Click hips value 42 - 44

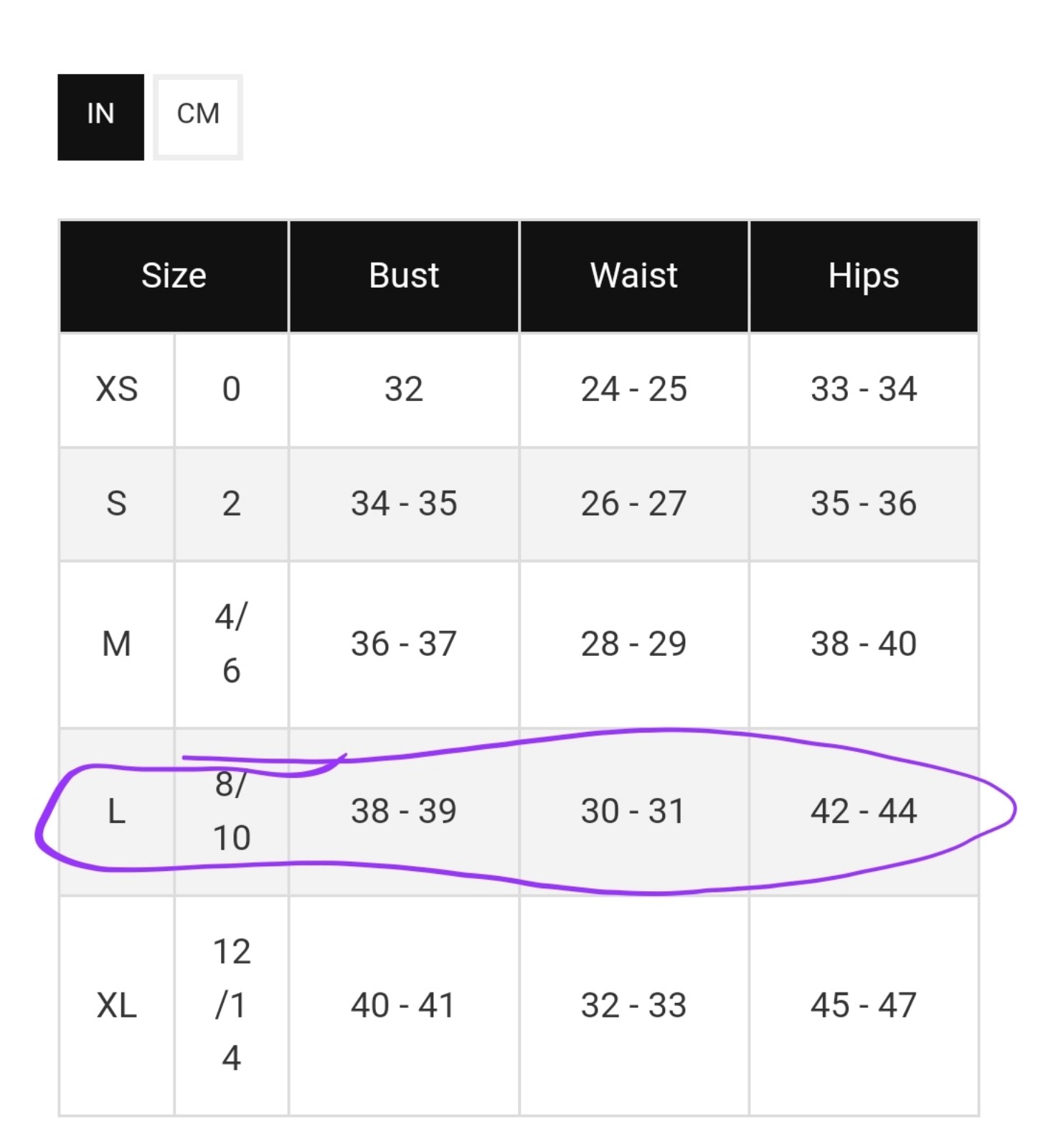coord(864,812)
